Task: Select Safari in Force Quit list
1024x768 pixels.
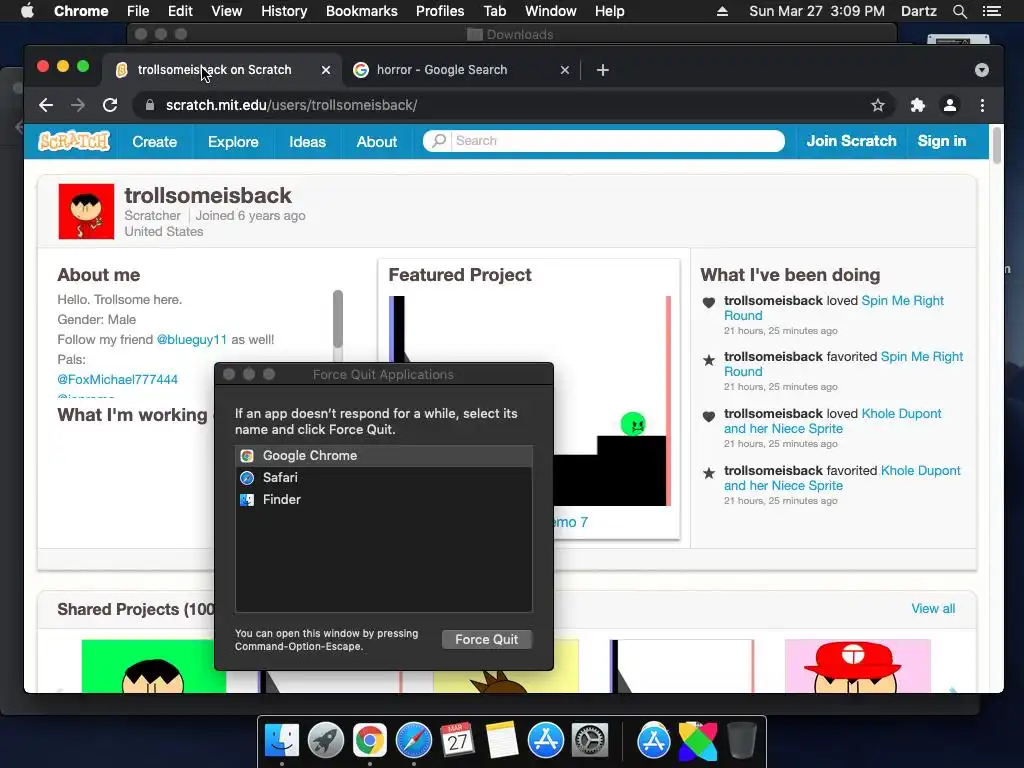Action: coord(384,477)
